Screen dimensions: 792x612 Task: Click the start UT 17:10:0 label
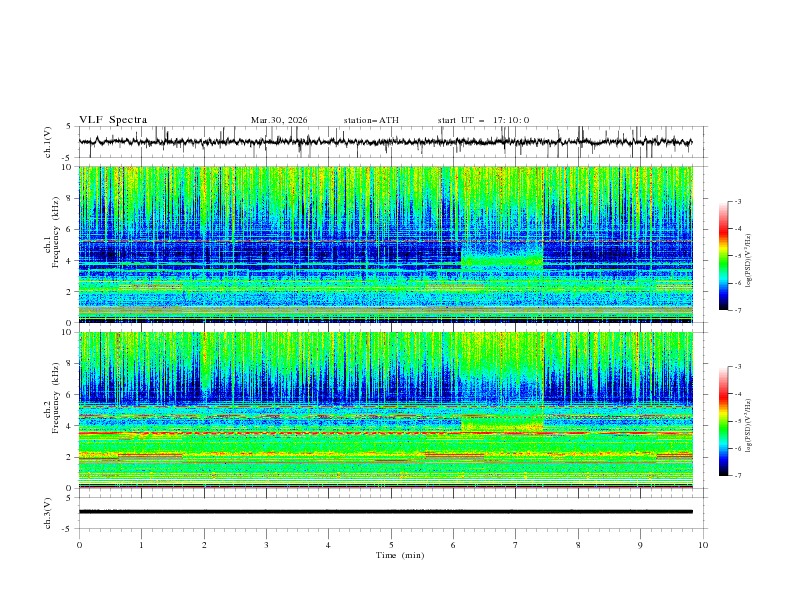pyautogui.click(x=483, y=120)
